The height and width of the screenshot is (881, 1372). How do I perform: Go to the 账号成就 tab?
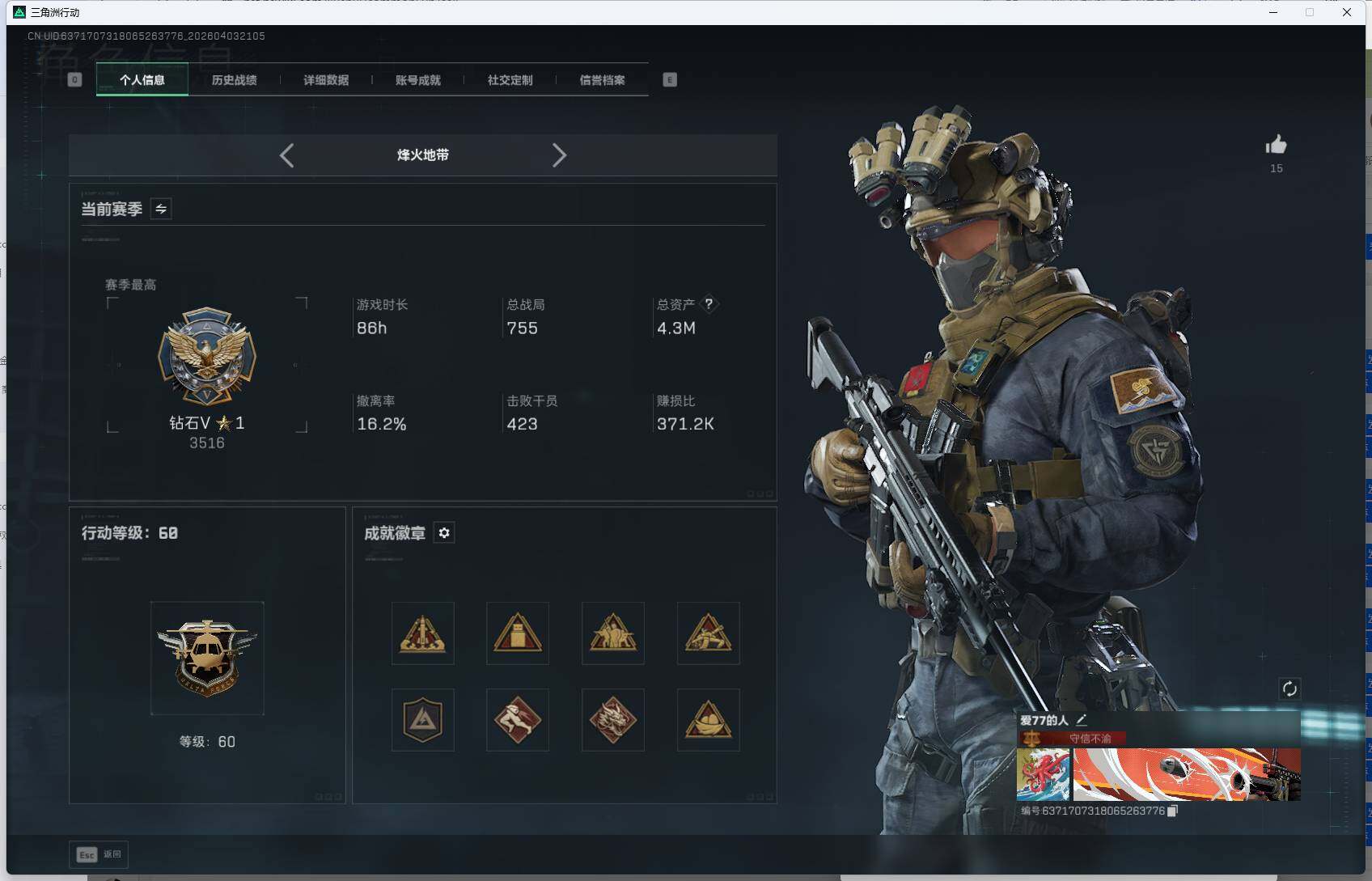click(418, 80)
